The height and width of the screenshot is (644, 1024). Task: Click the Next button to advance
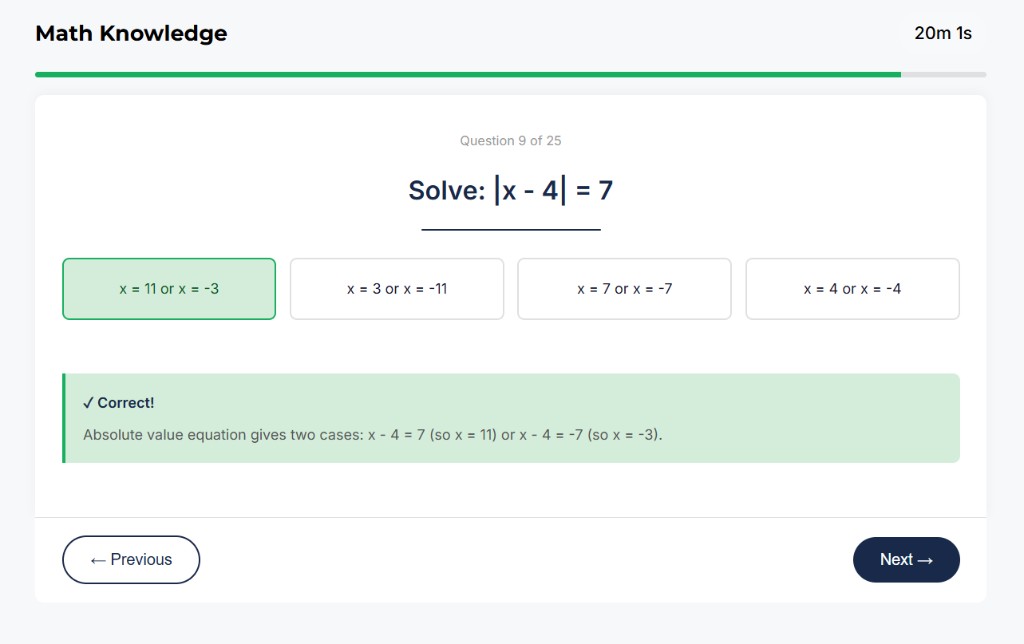click(905, 560)
